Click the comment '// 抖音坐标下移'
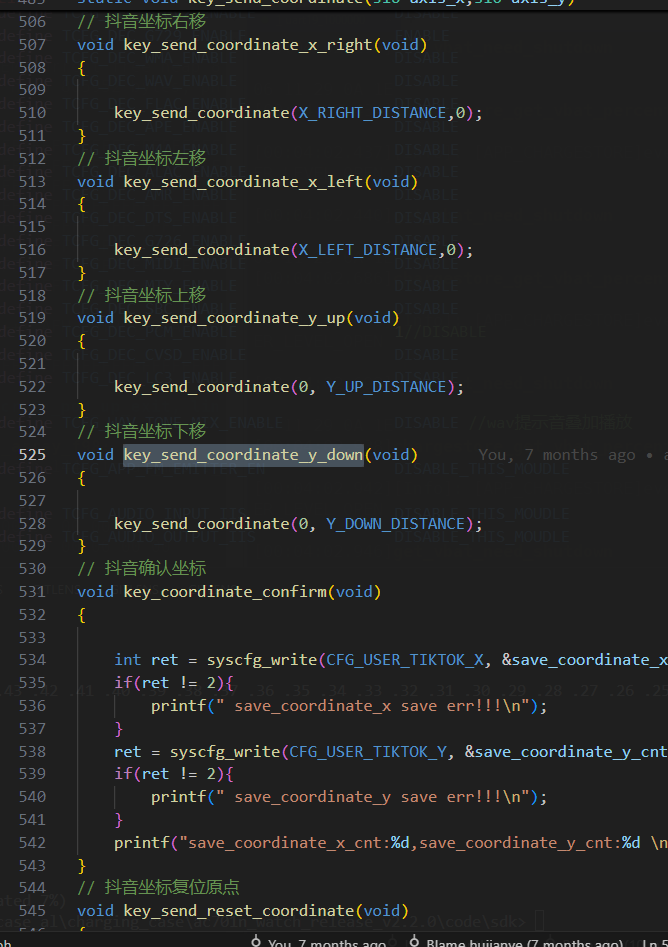668x947 pixels. click(141, 432)
